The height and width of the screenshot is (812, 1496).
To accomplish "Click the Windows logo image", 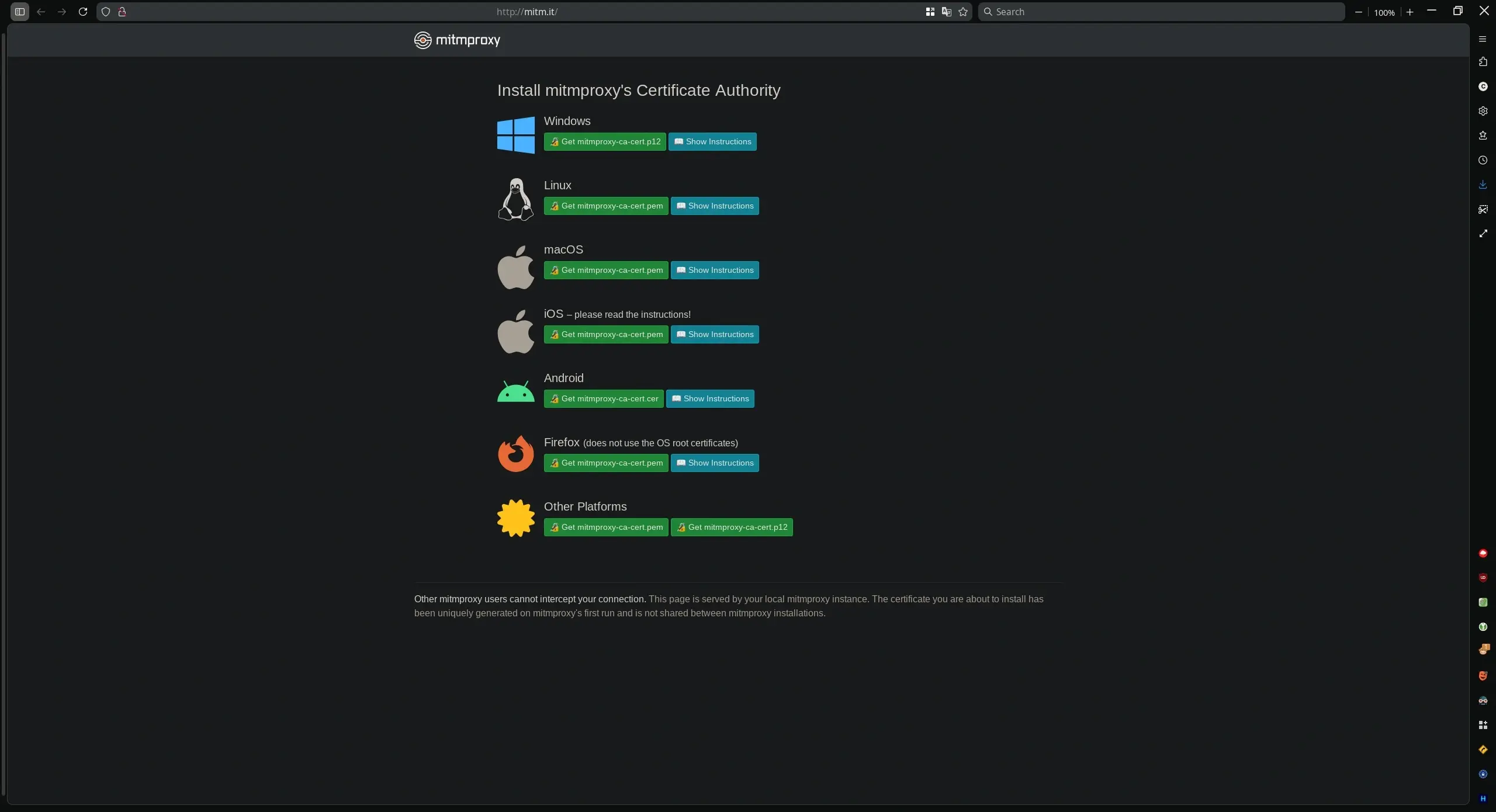I will click(516, 135).
